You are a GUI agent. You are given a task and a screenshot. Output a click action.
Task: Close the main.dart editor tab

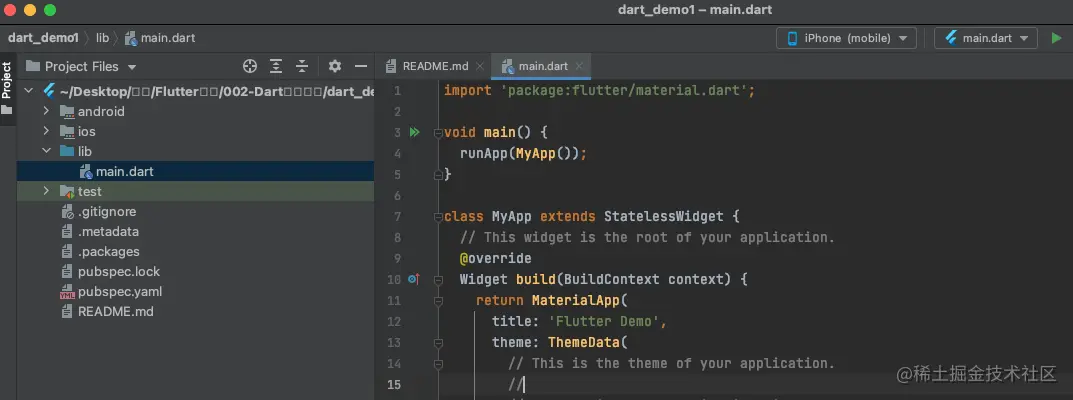[580, 66]
